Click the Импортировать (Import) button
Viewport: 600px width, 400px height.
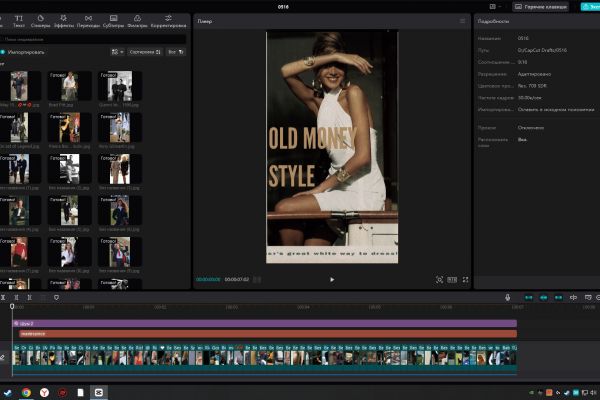[x=25, y=51]
